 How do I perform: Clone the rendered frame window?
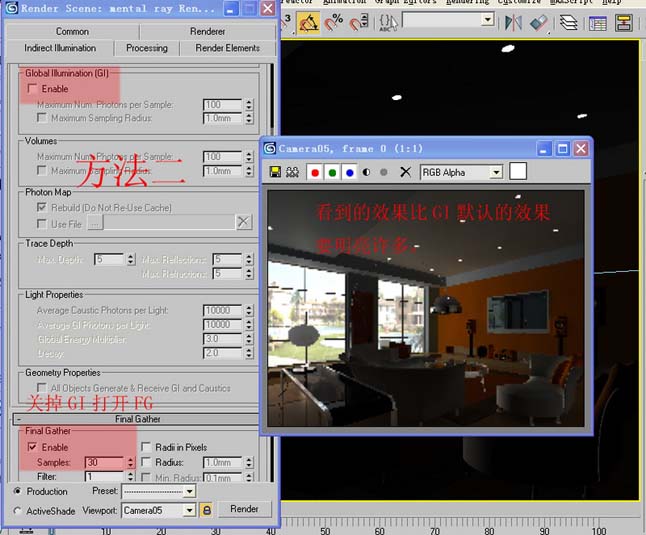click(292, 172)
